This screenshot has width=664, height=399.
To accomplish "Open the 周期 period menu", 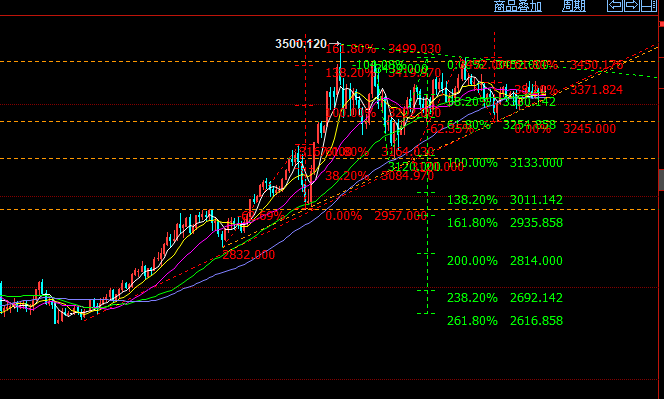I will [574, 6].
